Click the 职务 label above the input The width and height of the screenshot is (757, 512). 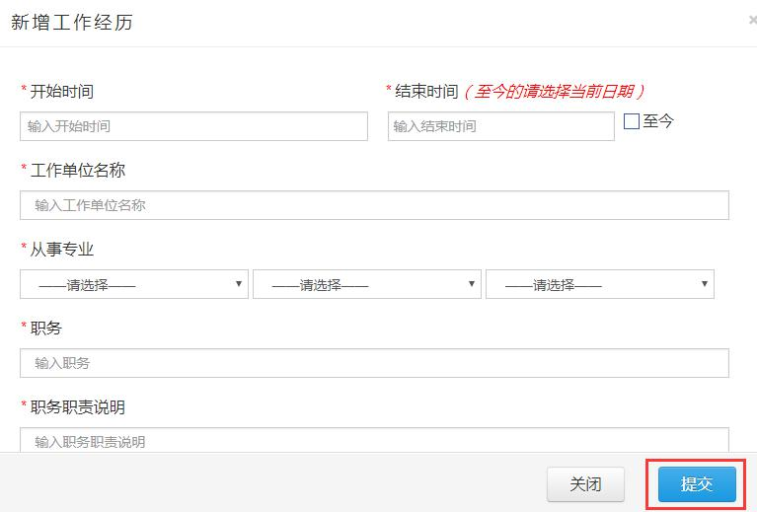(x=46, y=328)
